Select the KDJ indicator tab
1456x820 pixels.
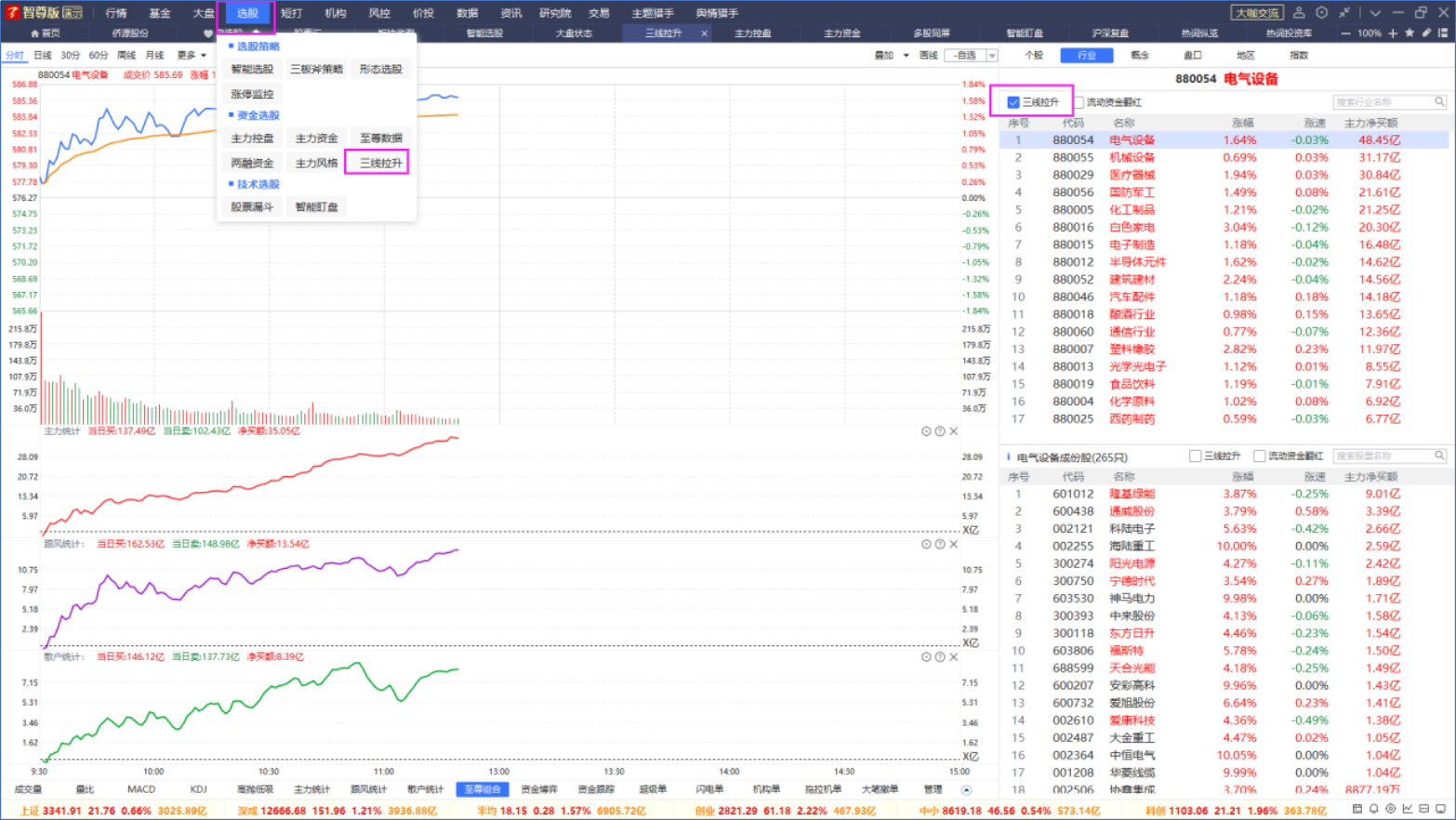(x=198, y=789)
